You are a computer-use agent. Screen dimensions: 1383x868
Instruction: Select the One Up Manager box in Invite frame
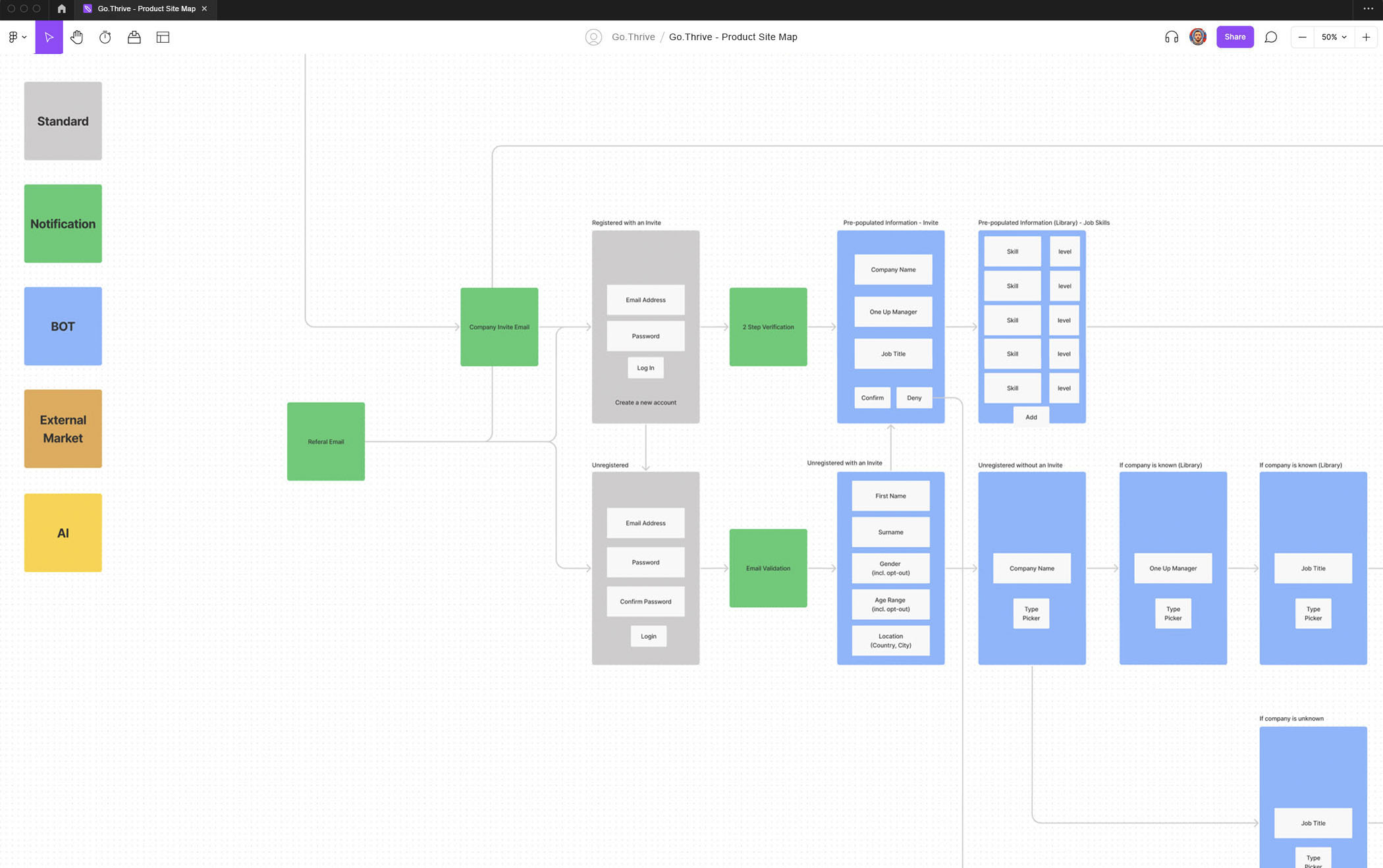(x=893, y=312)
